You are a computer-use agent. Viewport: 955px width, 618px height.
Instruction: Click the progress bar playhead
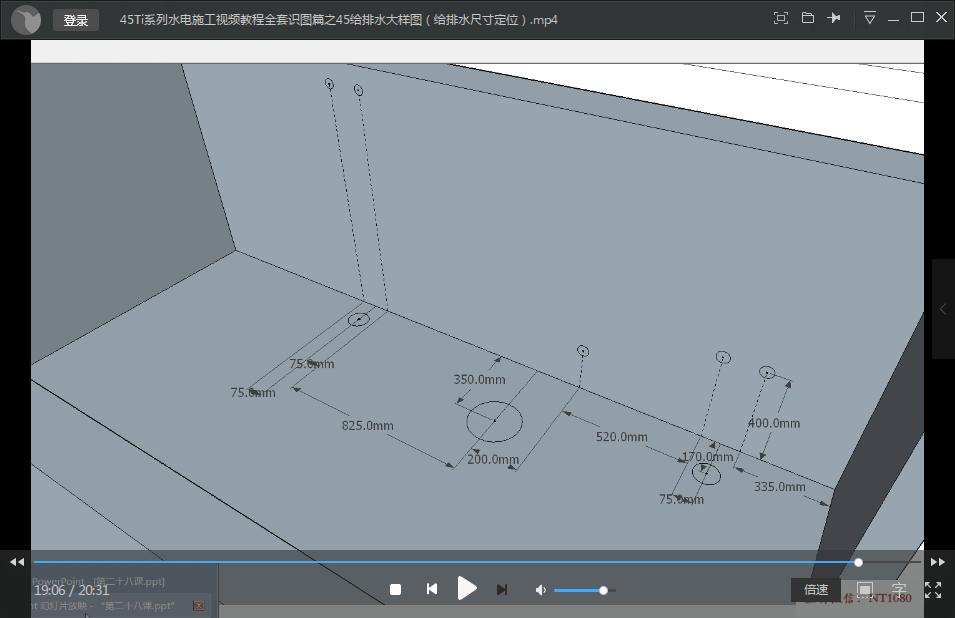pos(858,562)
